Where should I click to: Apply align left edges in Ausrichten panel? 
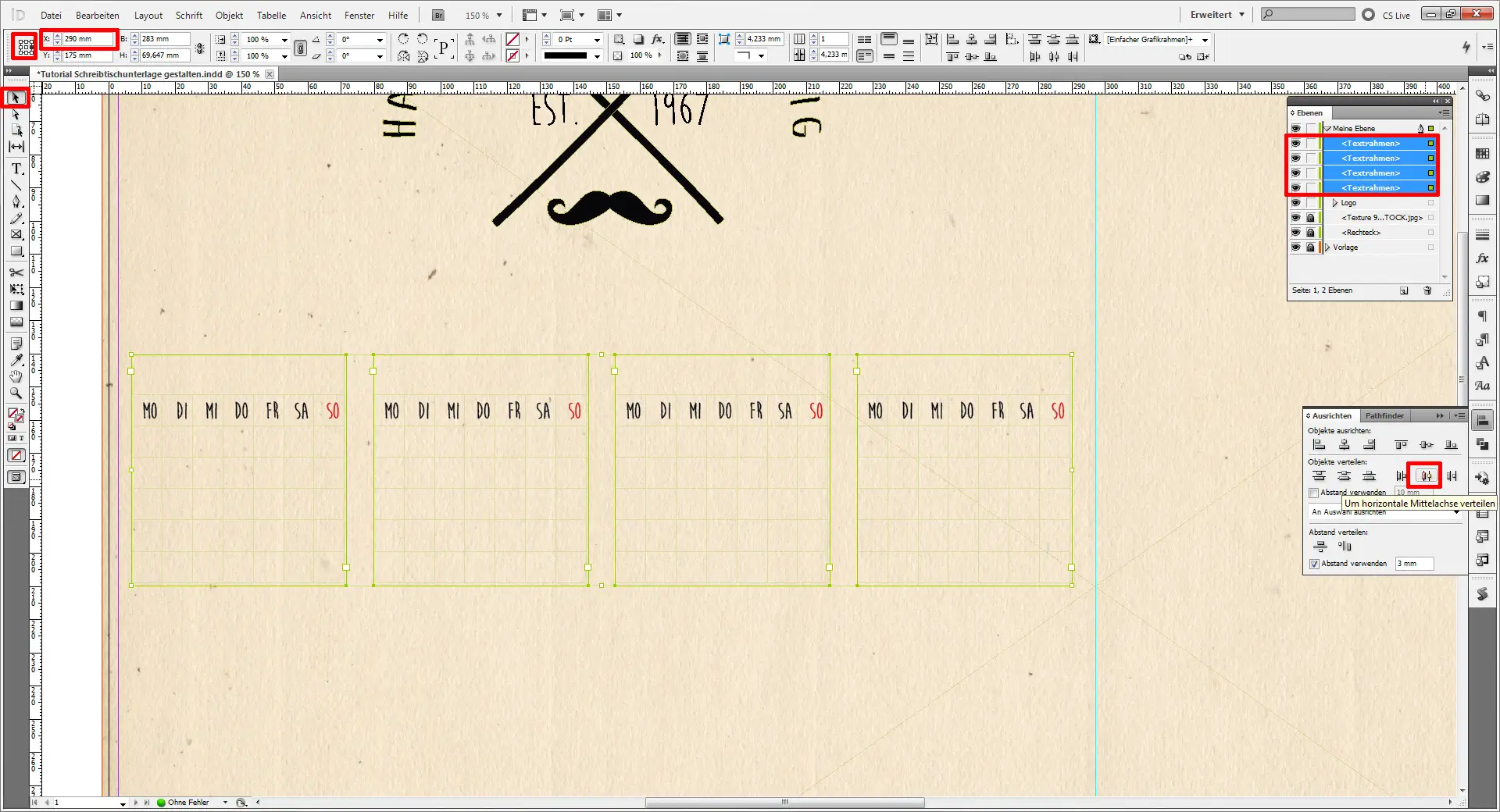point(1320,445)
